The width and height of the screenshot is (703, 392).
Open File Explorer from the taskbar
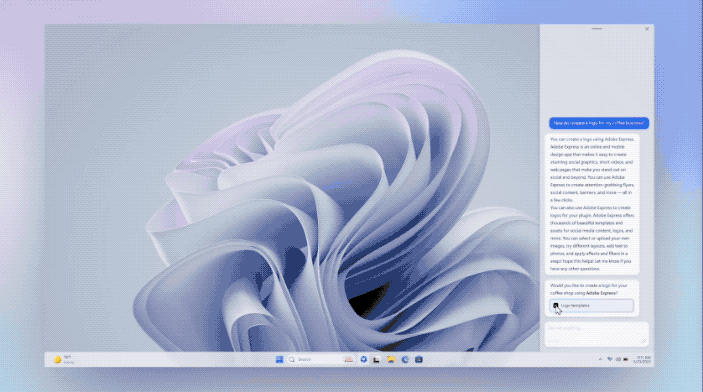[391, 359]
